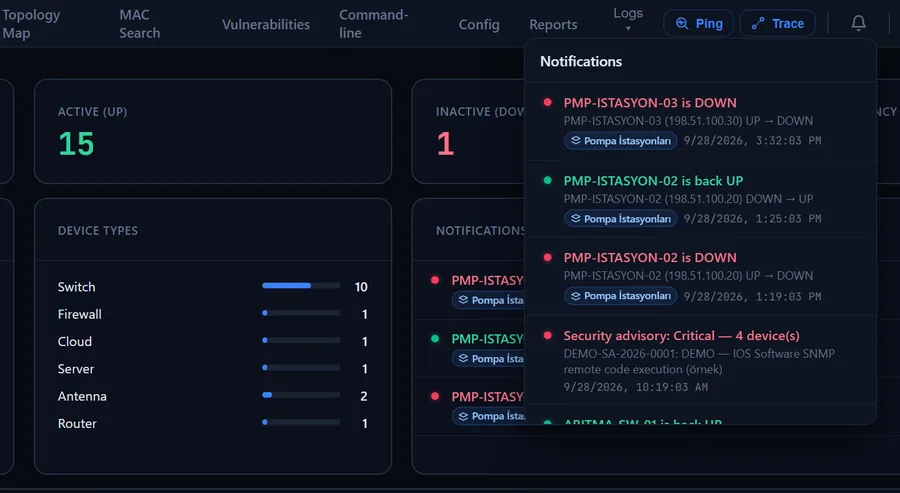Click the Ping magnifier icon

(682, 24)
